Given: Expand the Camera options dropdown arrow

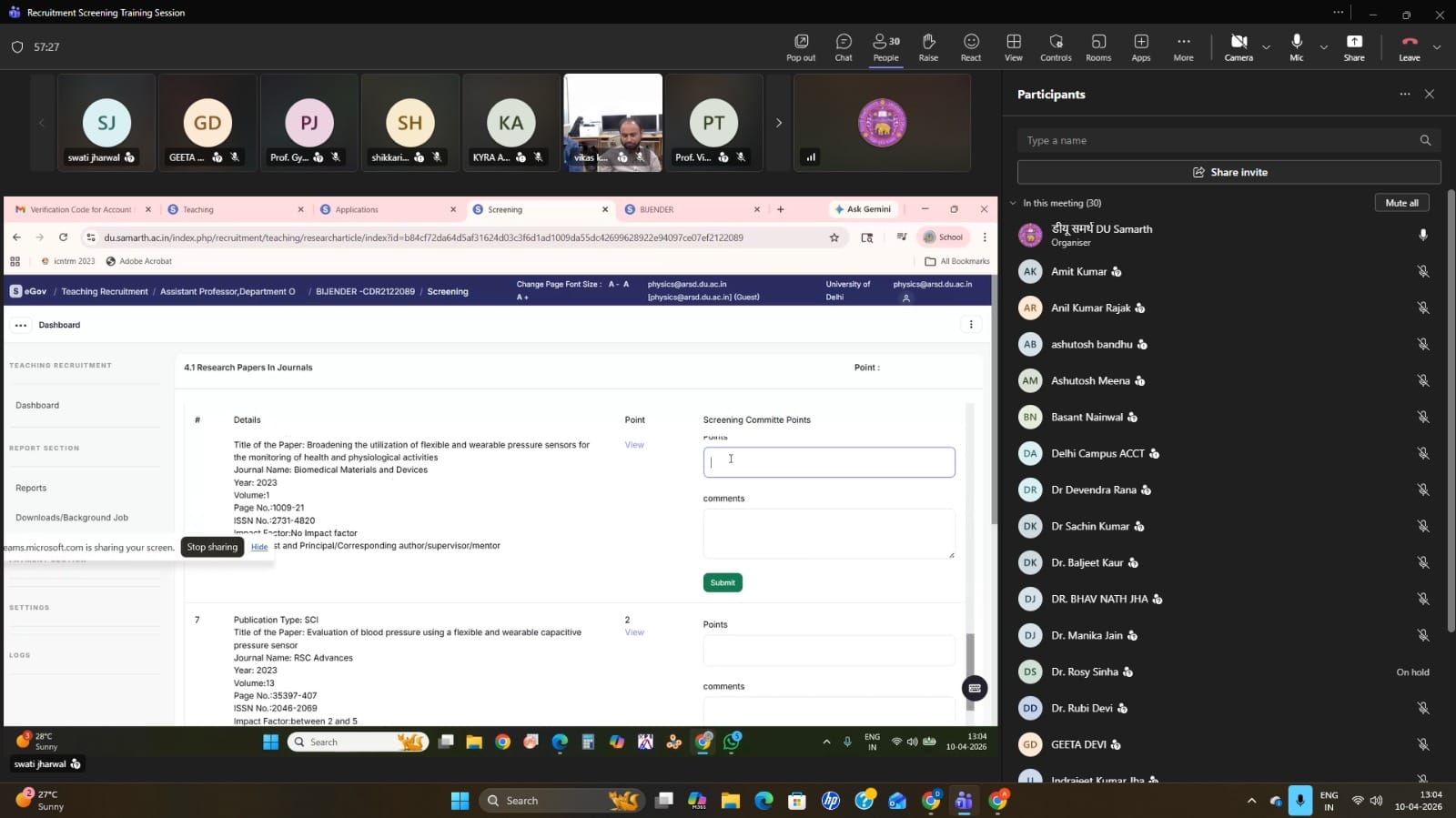Looking at the screenshot, I should point(1266,47).
